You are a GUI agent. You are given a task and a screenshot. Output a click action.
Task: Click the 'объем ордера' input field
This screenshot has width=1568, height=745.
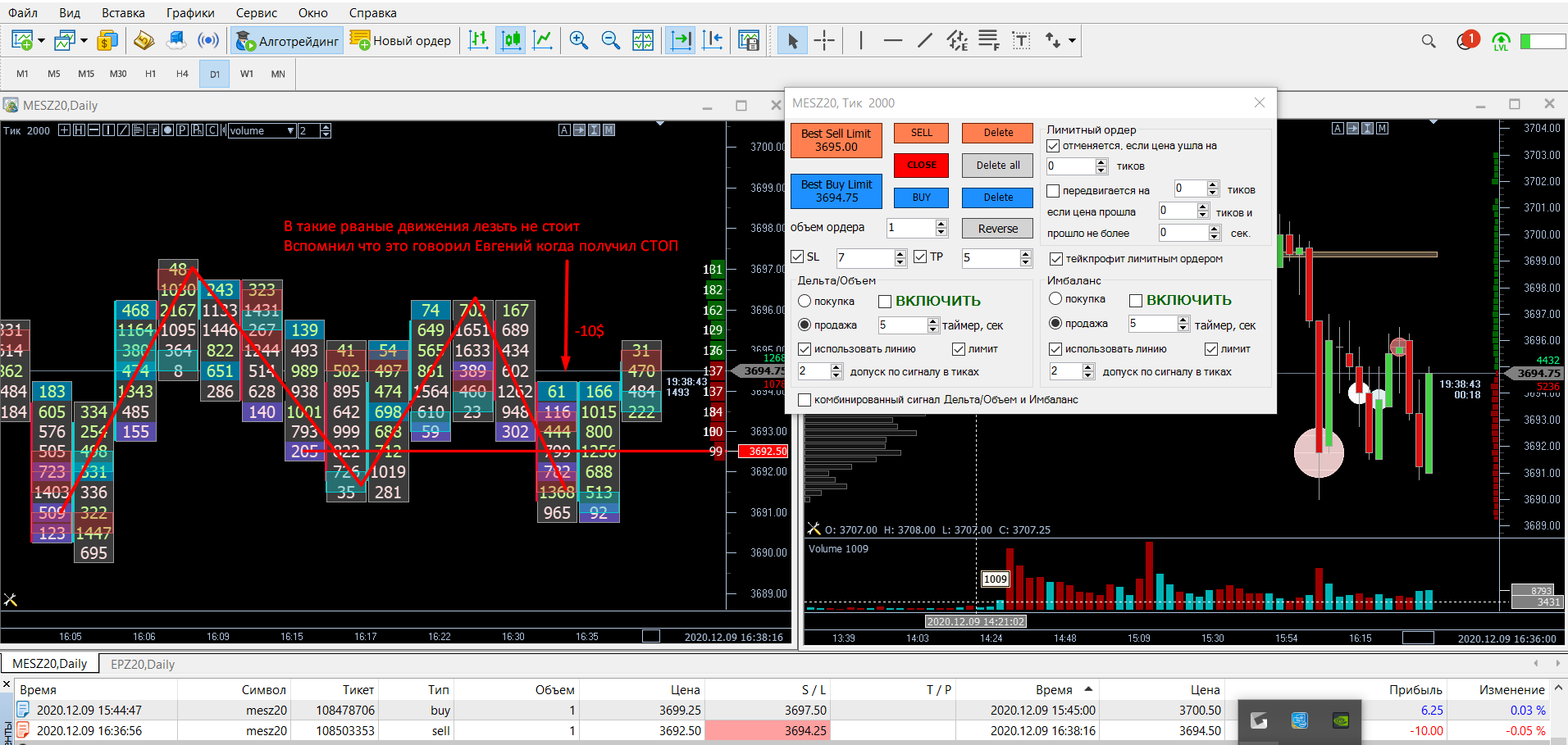pos(911,228)
